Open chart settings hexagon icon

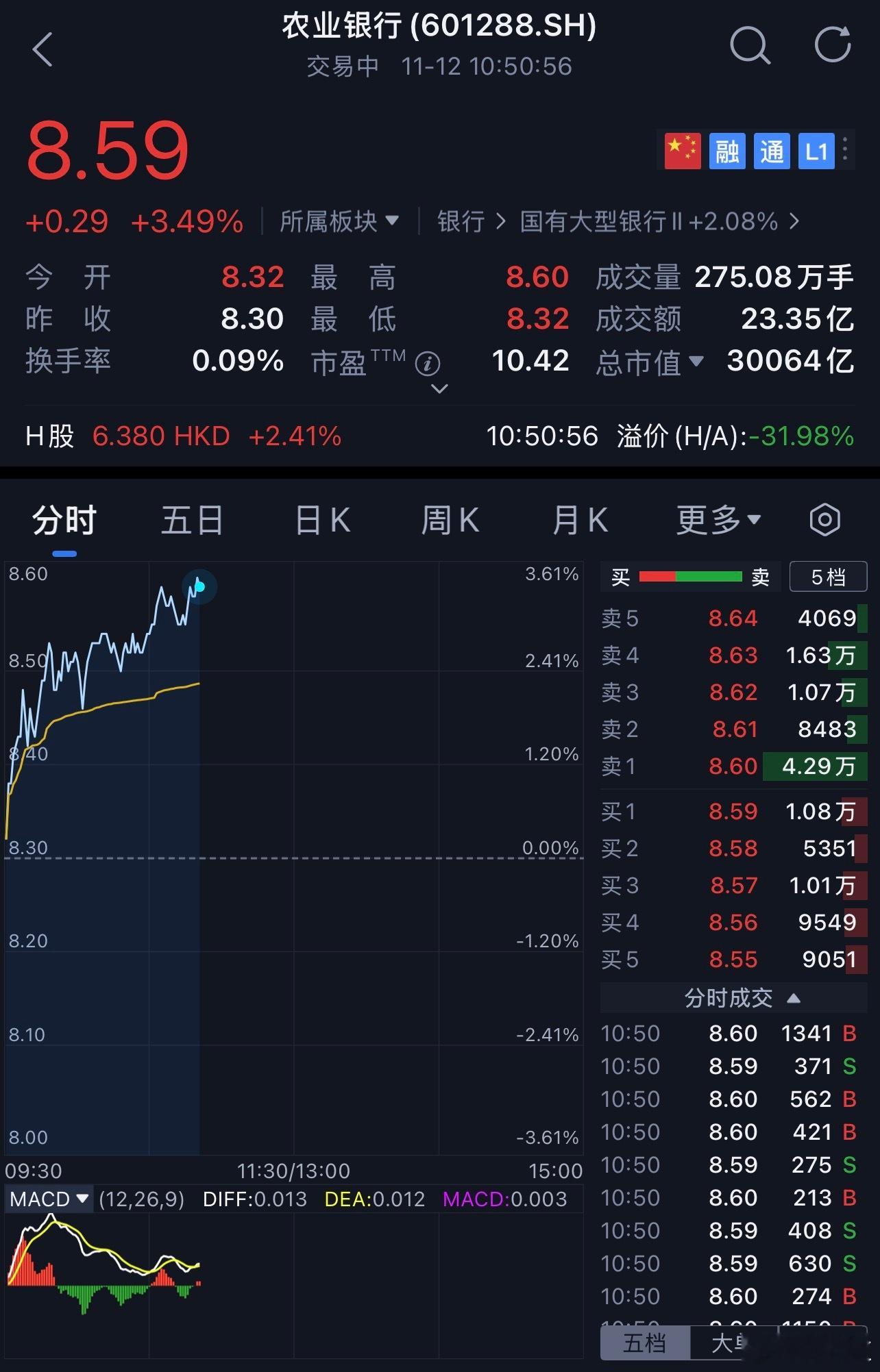[x=824, y=520]
